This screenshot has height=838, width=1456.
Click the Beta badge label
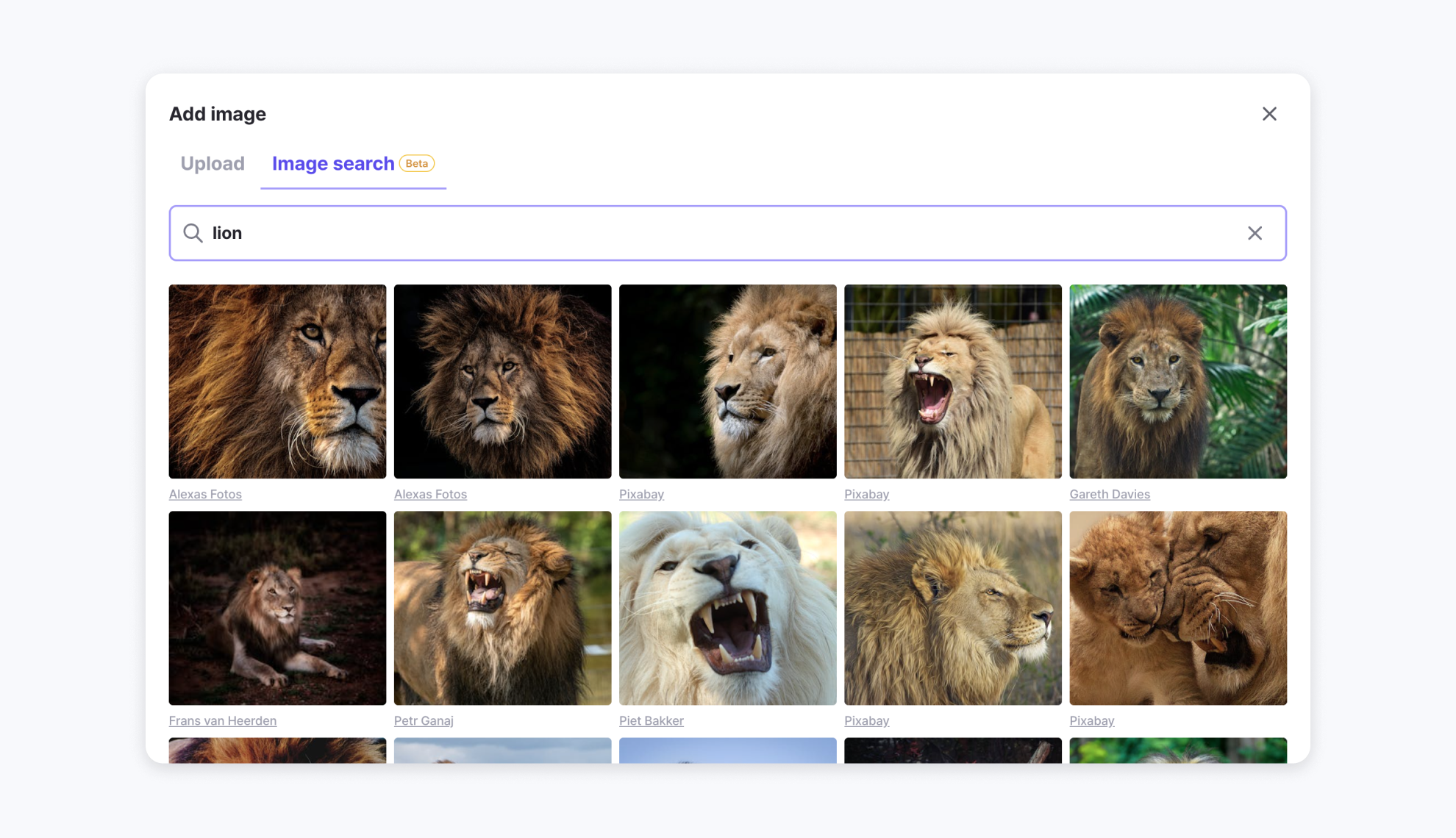[x=417, y=163]
